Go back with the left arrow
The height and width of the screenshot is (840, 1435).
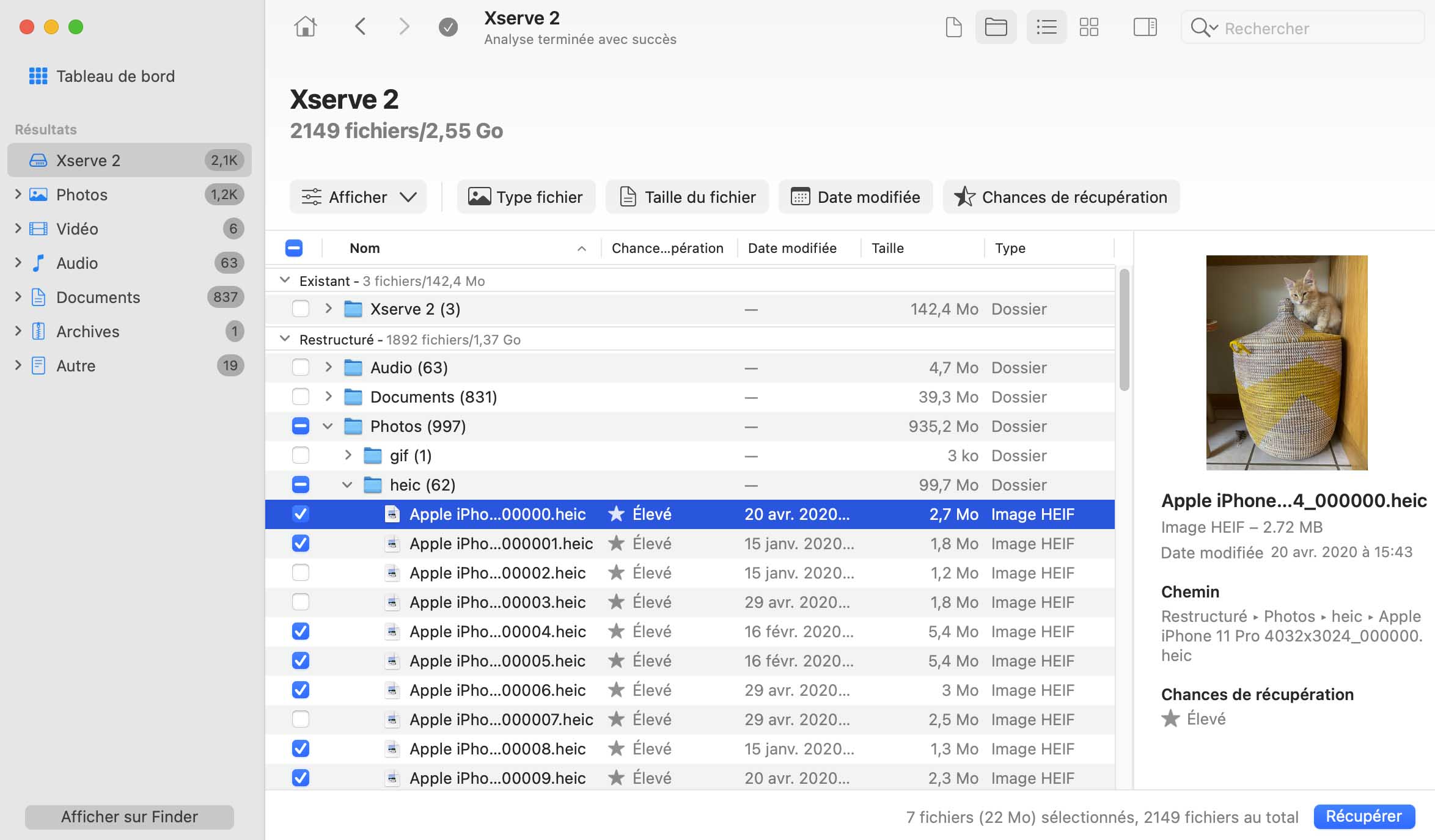pyautogui.click(x=361, y=27)
